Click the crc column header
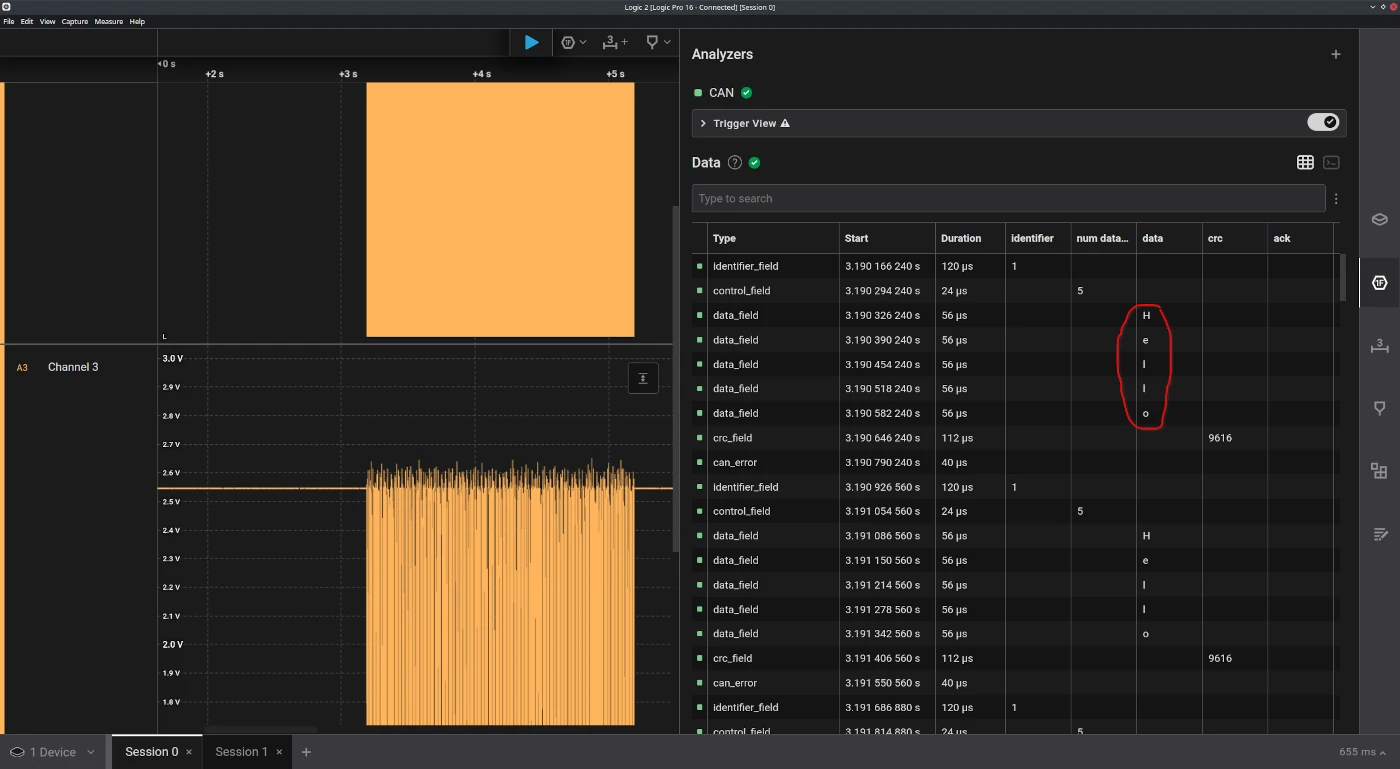Image resolution: width=1400 pixels, height=769 pixels. tap(1234, 238)
